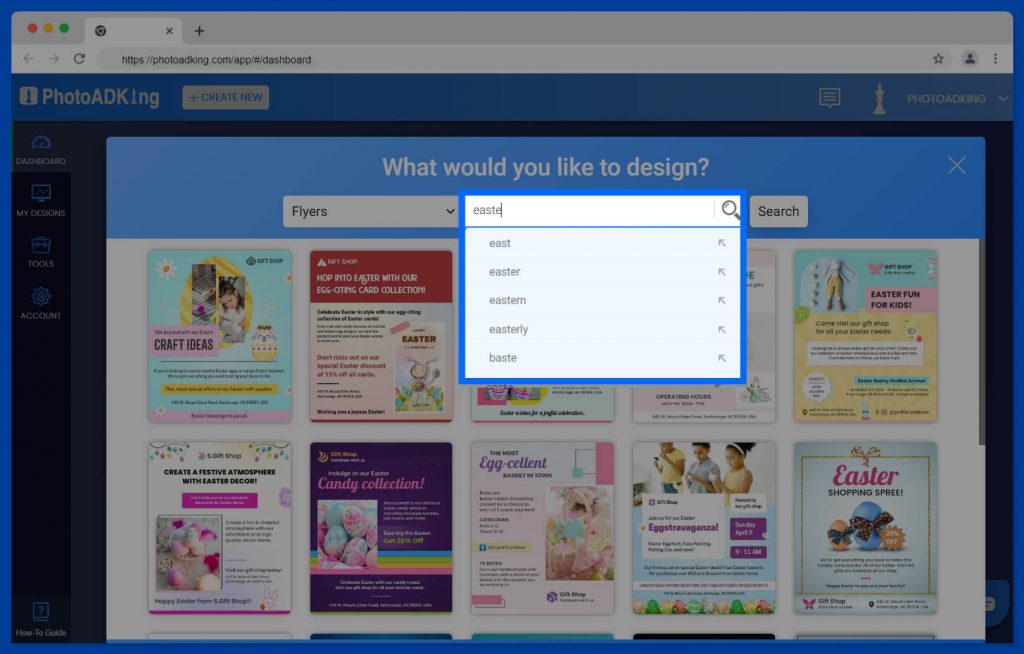
Task: Open the Easter Fun For Kids flyer
Action: coord(865,336)
